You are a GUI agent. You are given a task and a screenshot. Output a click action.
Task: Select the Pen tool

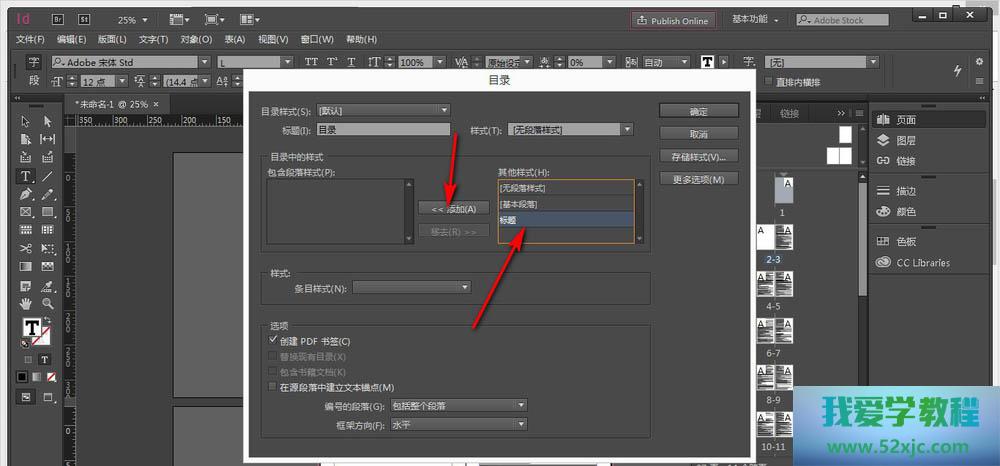click(25, 193)
